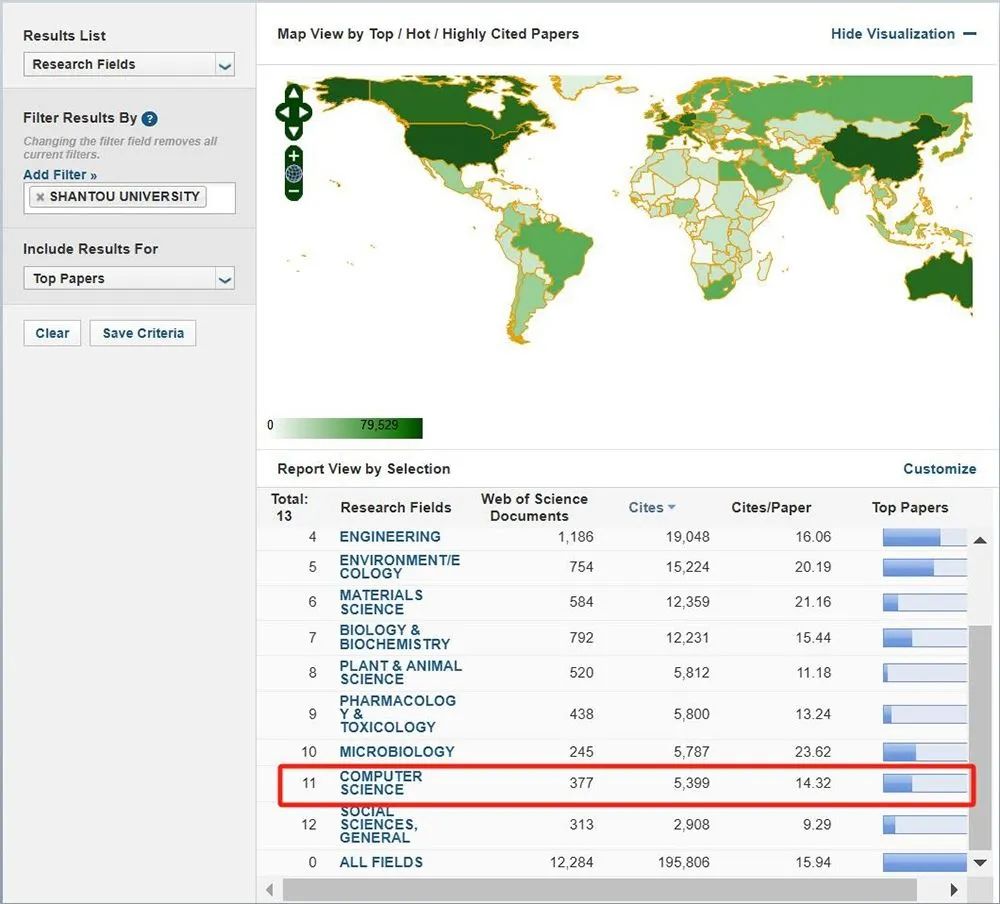Image resolution: width=1000 pixels, height=904 pixels.
Task: Zoom out of the map with the minus button
Action: coord(293,191)
